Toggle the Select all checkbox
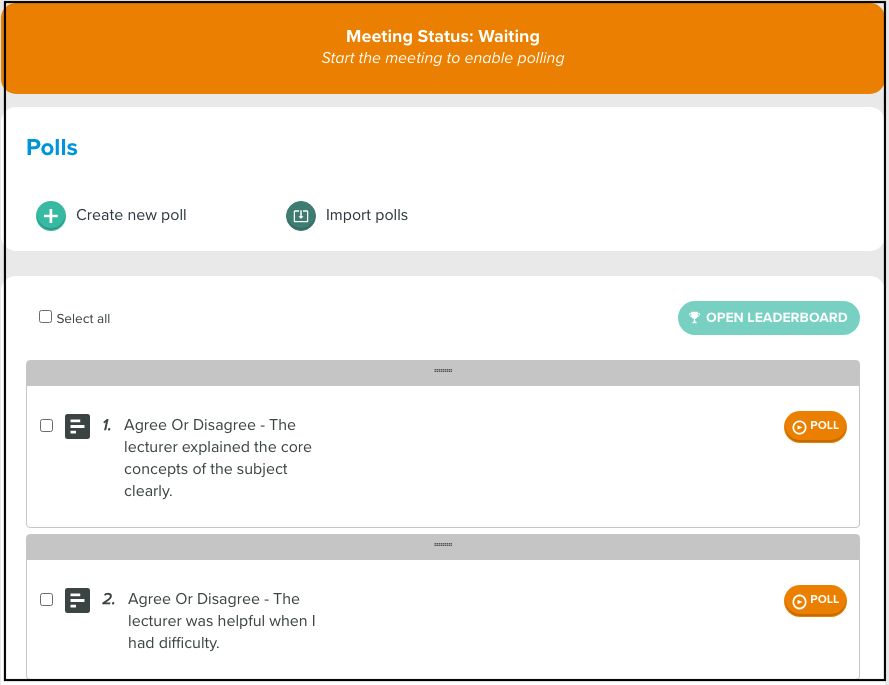 pyautogui.click(x=45, y=316)
